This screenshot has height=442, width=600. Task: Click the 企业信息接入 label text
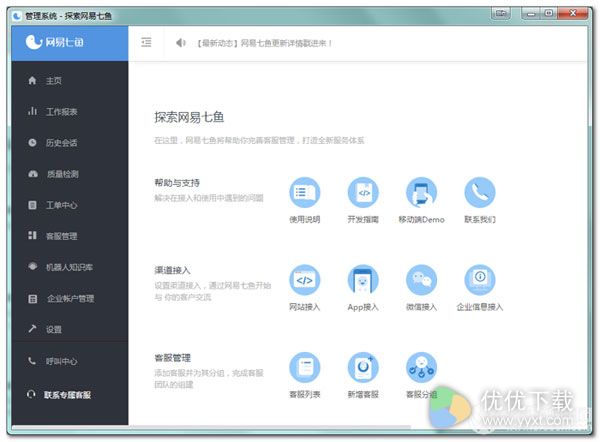tap(480, 307)
